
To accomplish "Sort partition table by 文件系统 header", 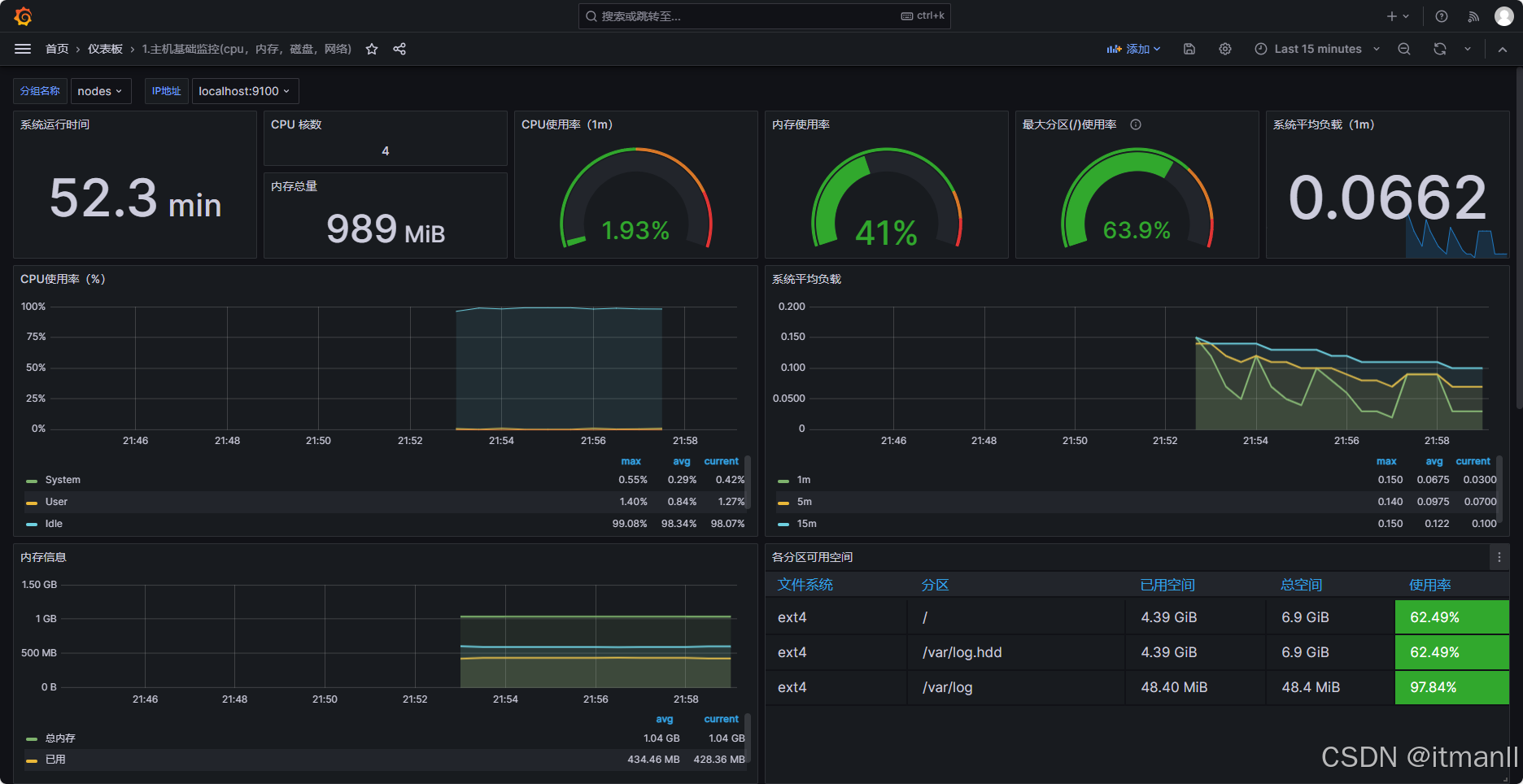I will coord(805,585).
